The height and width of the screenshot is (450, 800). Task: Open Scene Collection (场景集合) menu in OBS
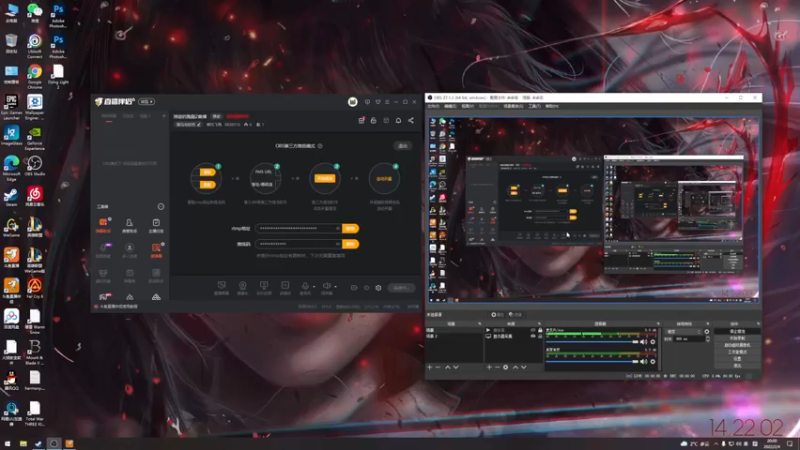click(513, 106)
